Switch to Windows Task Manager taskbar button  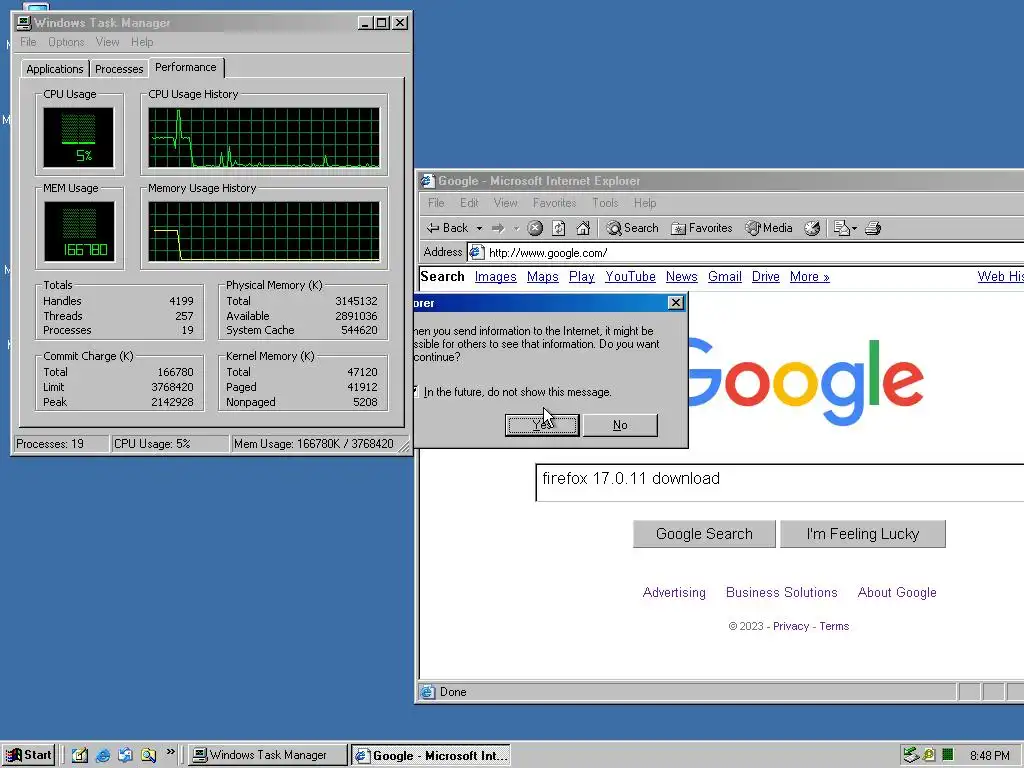point(268,756)
